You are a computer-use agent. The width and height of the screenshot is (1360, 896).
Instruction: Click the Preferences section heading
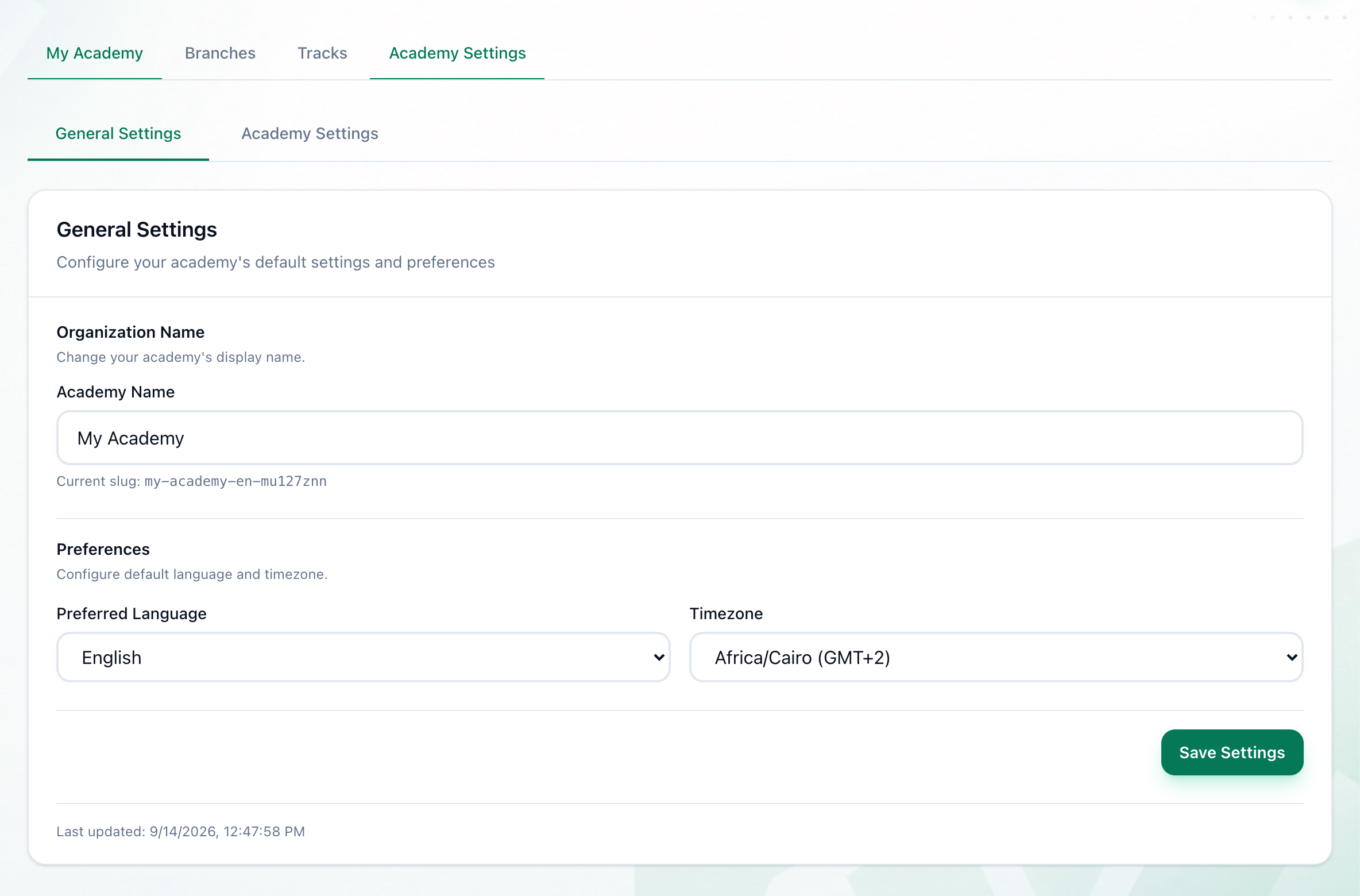(103, 549)
